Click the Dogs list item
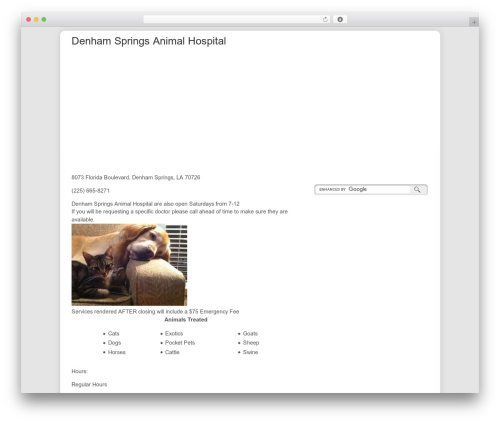Screen dimensions: 500x423 pos(114,343)
